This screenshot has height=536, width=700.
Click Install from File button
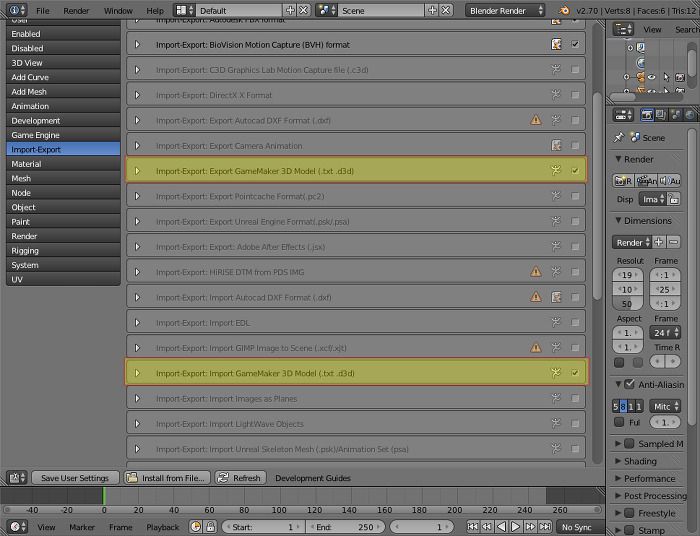point(167,478)
